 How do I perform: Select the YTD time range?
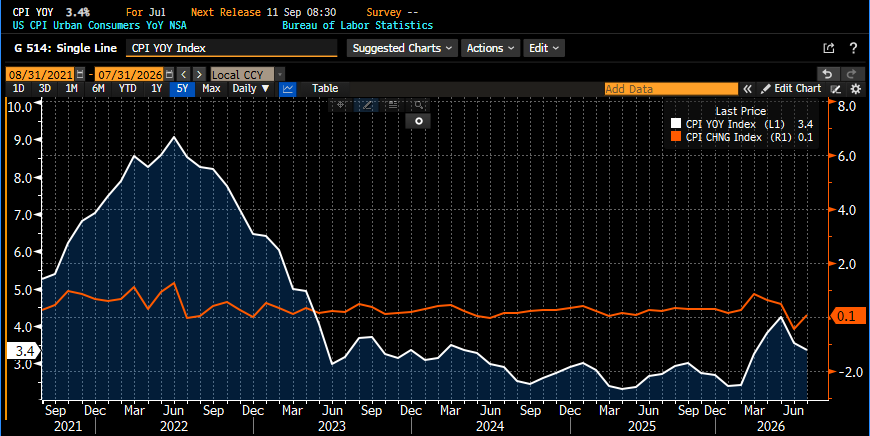coord(128,89)
